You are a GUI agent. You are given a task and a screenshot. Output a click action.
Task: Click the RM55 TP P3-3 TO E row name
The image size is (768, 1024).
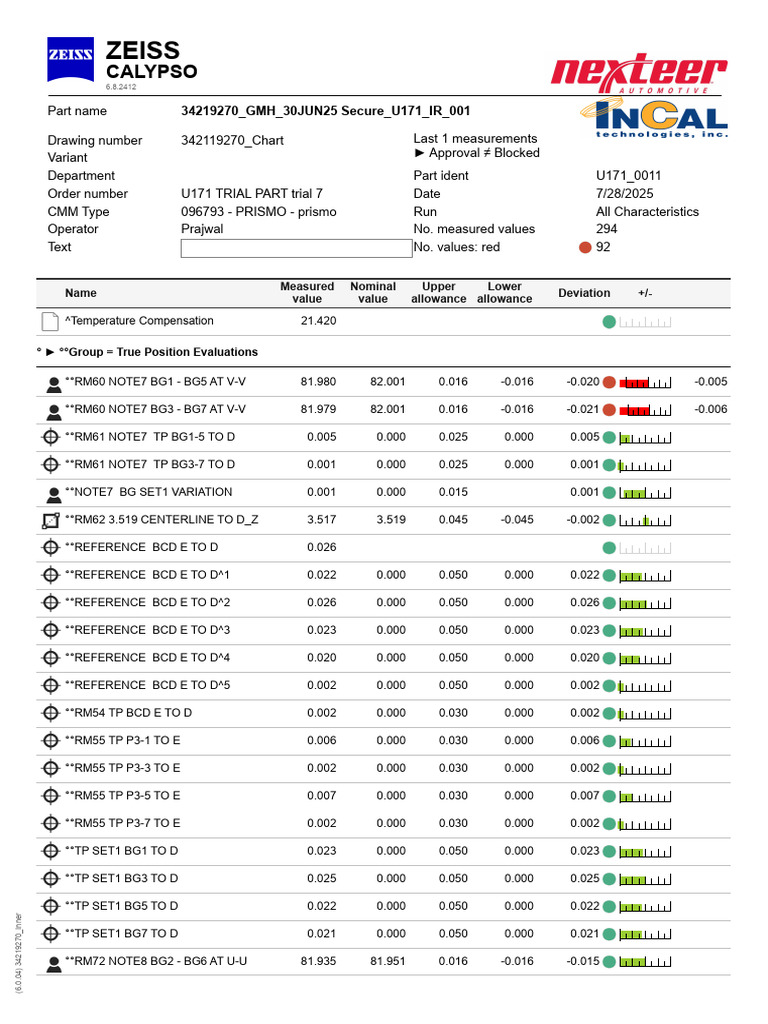tap(123, 768)
